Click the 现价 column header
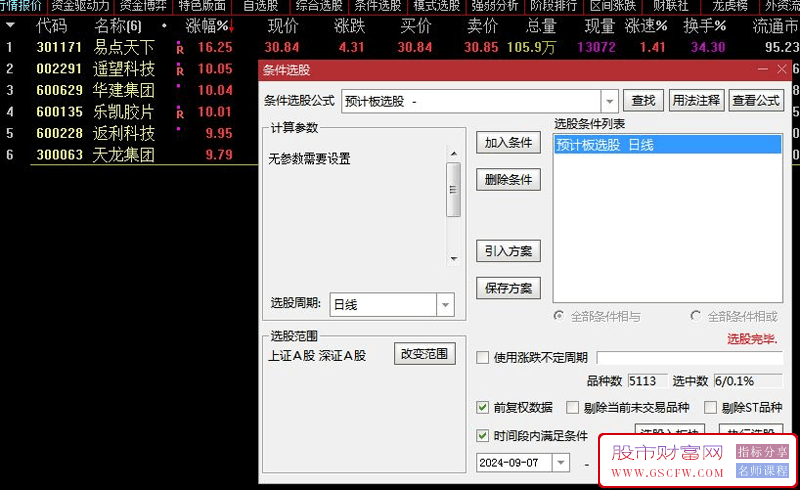This screenshot has width=800, height=490. pos(283,26)
